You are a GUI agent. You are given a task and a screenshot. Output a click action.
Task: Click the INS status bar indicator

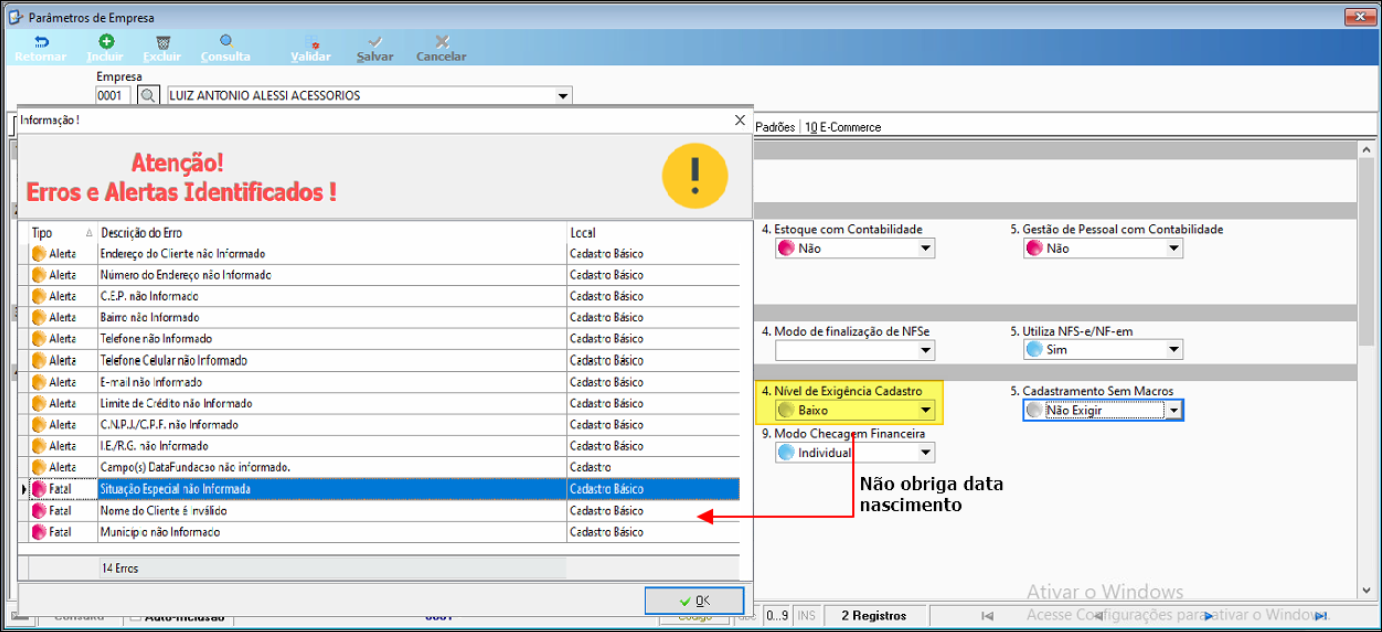807,616
